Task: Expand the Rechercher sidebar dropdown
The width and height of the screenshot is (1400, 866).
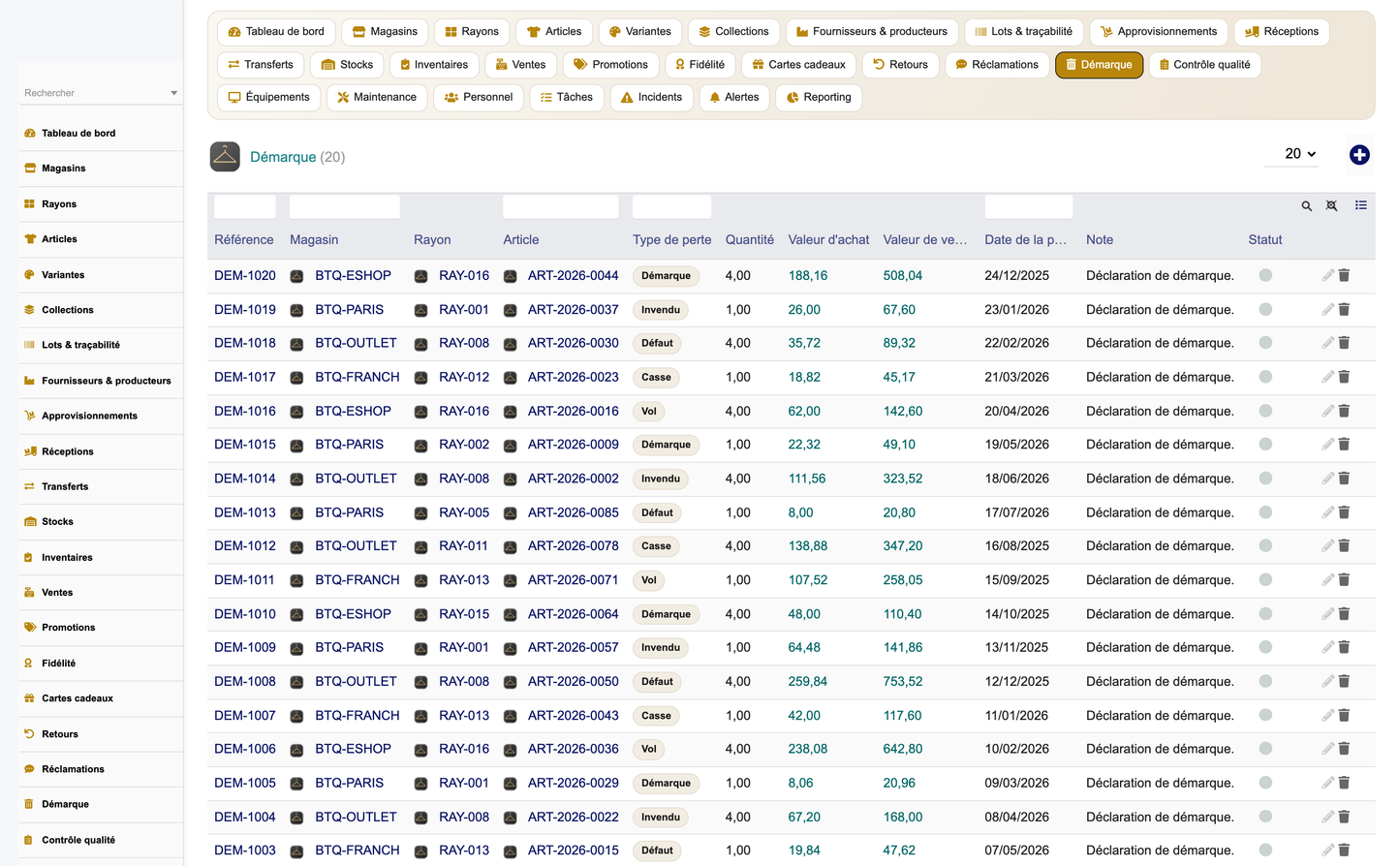Action: [x=173, y=93]
